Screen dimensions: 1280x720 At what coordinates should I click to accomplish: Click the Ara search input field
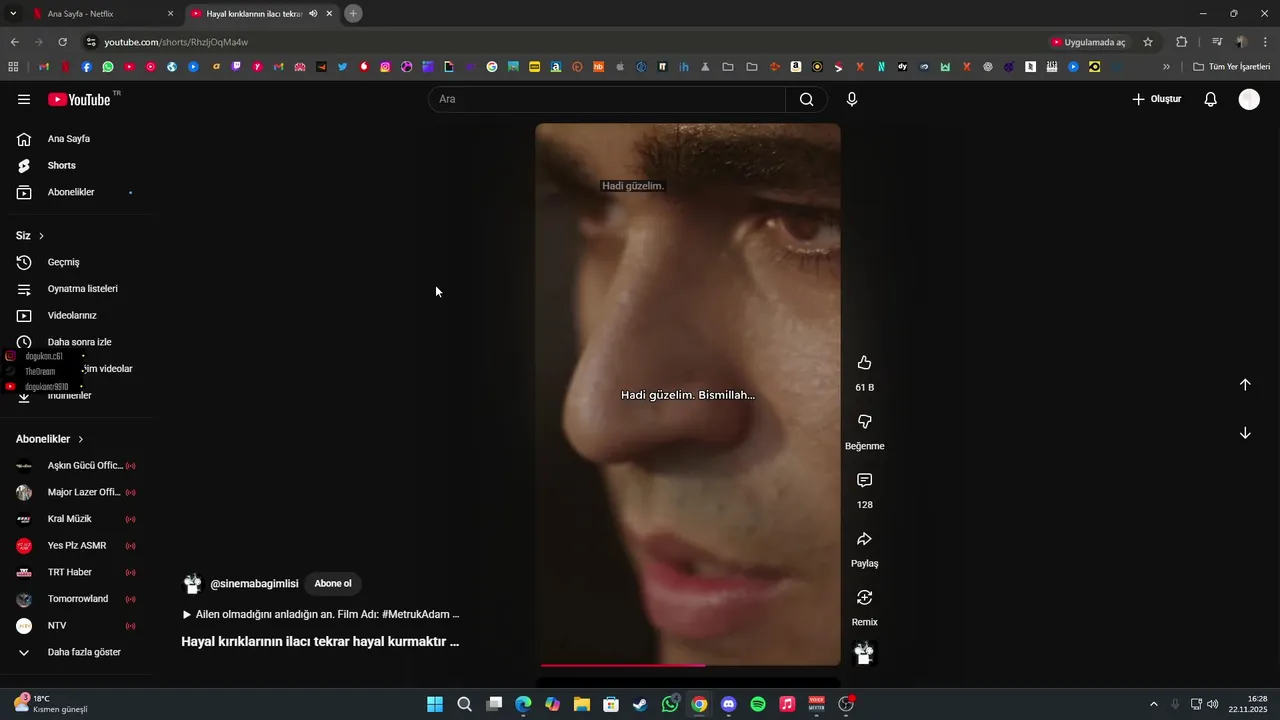[x=607, y=99]
